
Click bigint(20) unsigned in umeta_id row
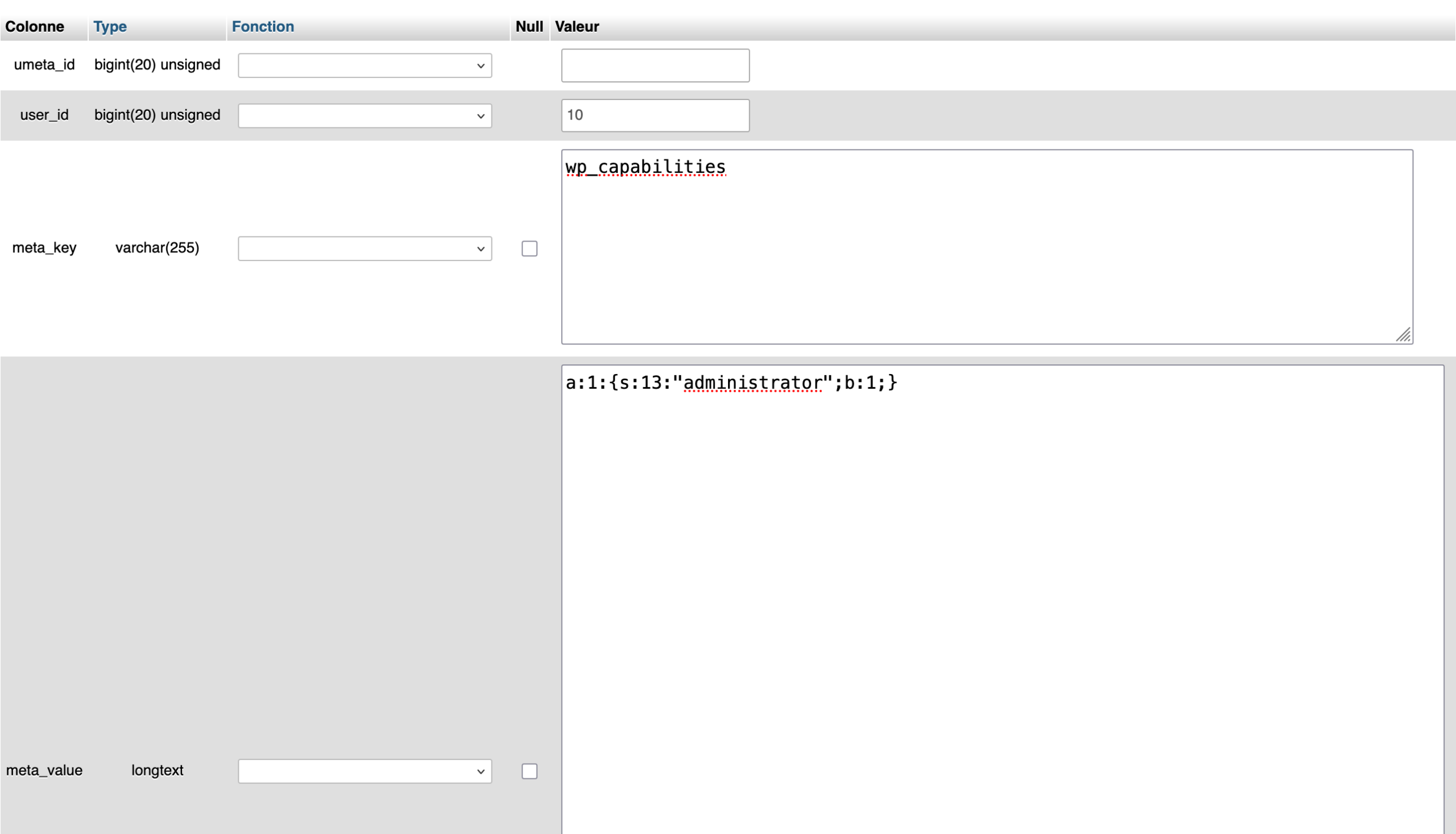point(157,65)
